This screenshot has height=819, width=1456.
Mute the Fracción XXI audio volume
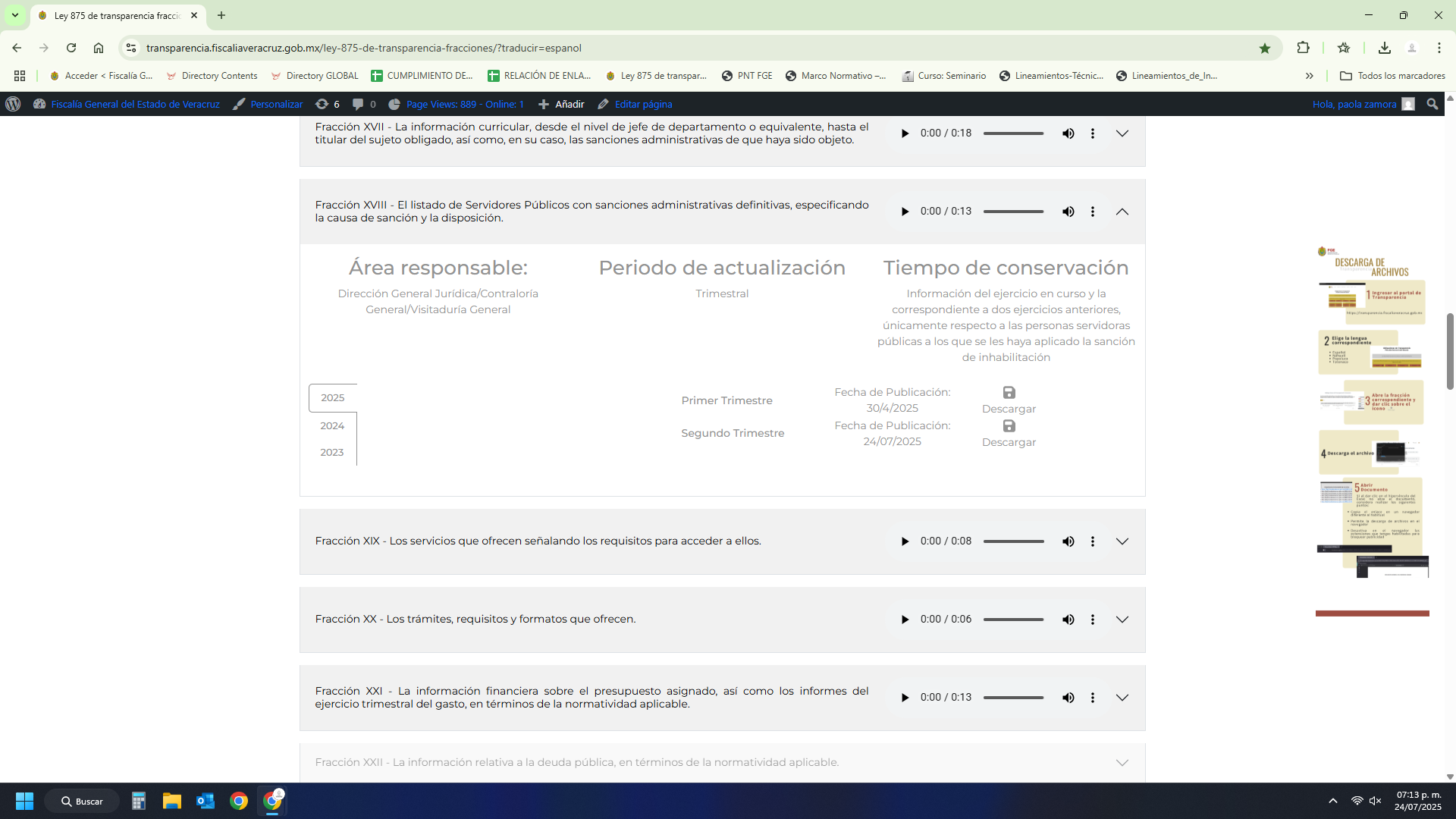tap(1068, 698)
